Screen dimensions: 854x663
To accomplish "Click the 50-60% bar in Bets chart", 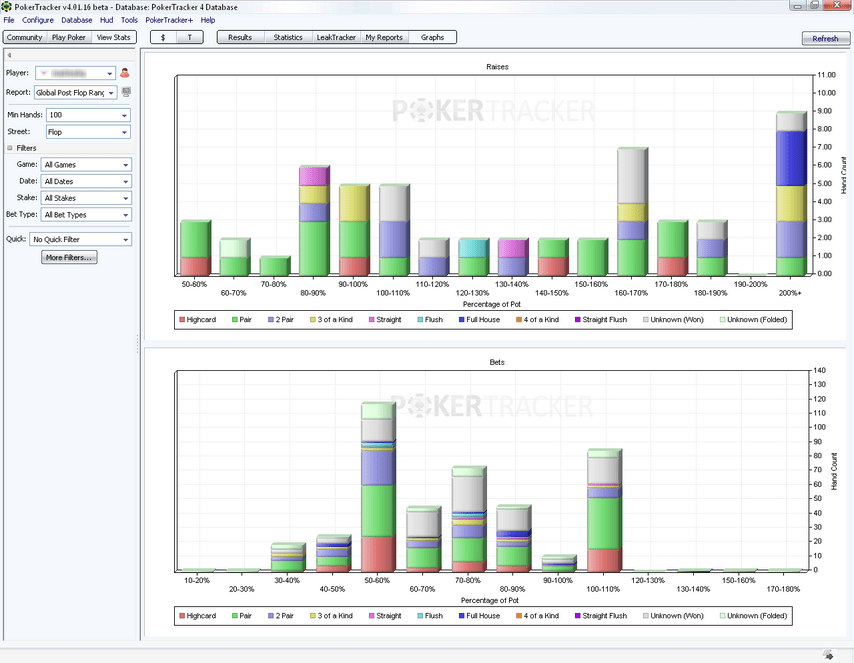I will (379, 487).
